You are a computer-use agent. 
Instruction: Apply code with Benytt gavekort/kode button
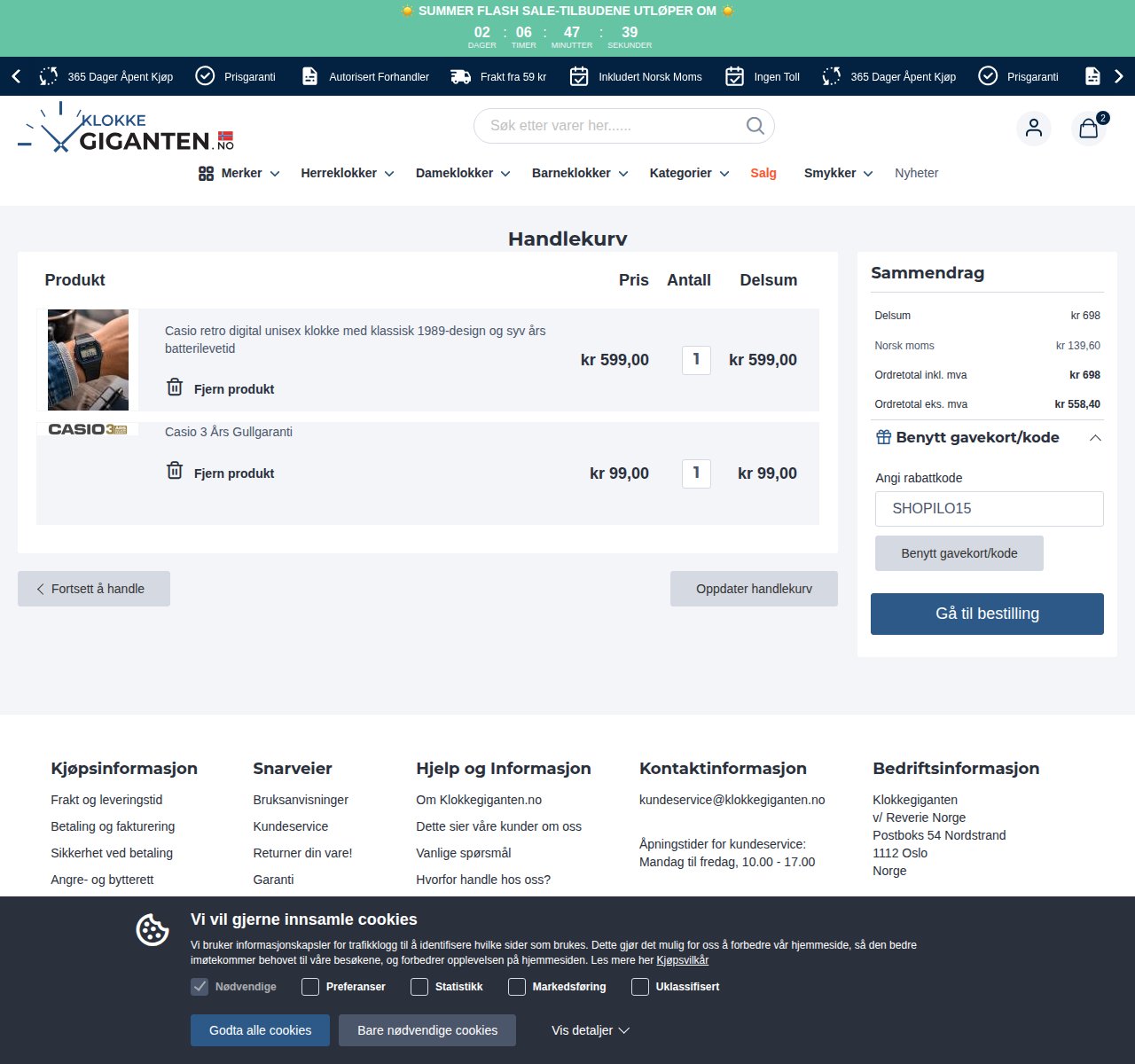click(959, 553)
